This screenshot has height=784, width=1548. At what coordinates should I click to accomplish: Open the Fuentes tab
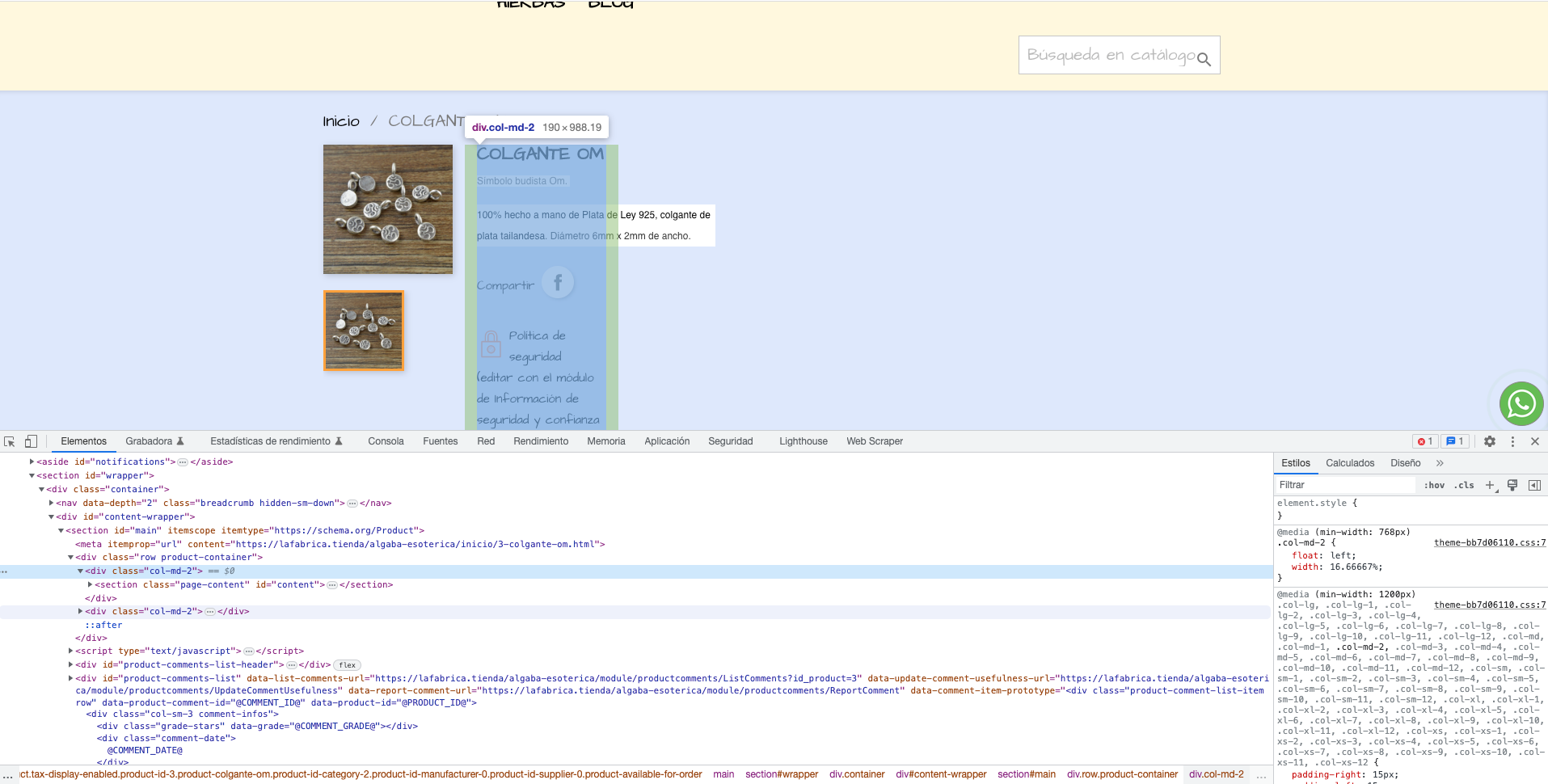click(440, 441)
